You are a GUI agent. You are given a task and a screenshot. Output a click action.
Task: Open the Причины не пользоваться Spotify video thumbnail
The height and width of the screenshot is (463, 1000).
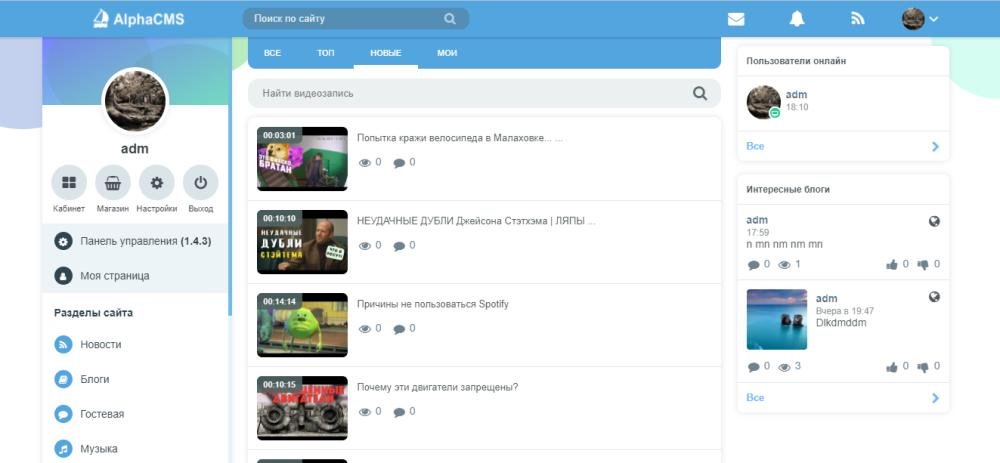pos(302,325)
